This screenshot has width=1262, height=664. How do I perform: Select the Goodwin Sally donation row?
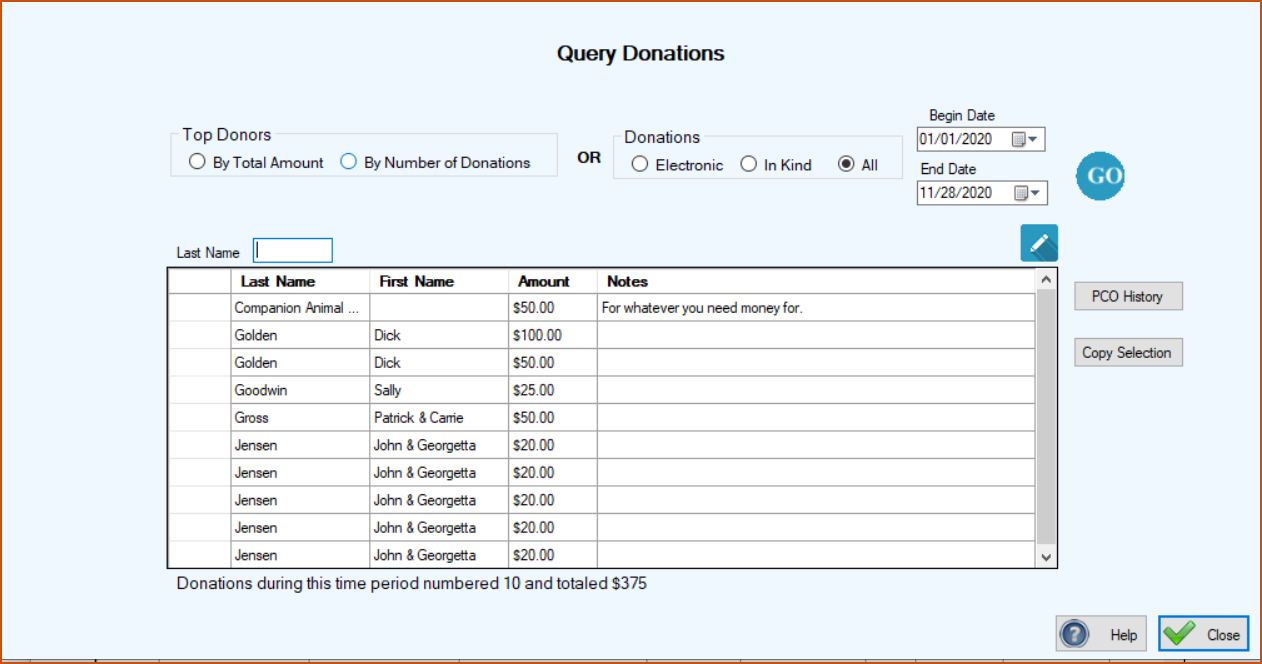tap(601, 390)
